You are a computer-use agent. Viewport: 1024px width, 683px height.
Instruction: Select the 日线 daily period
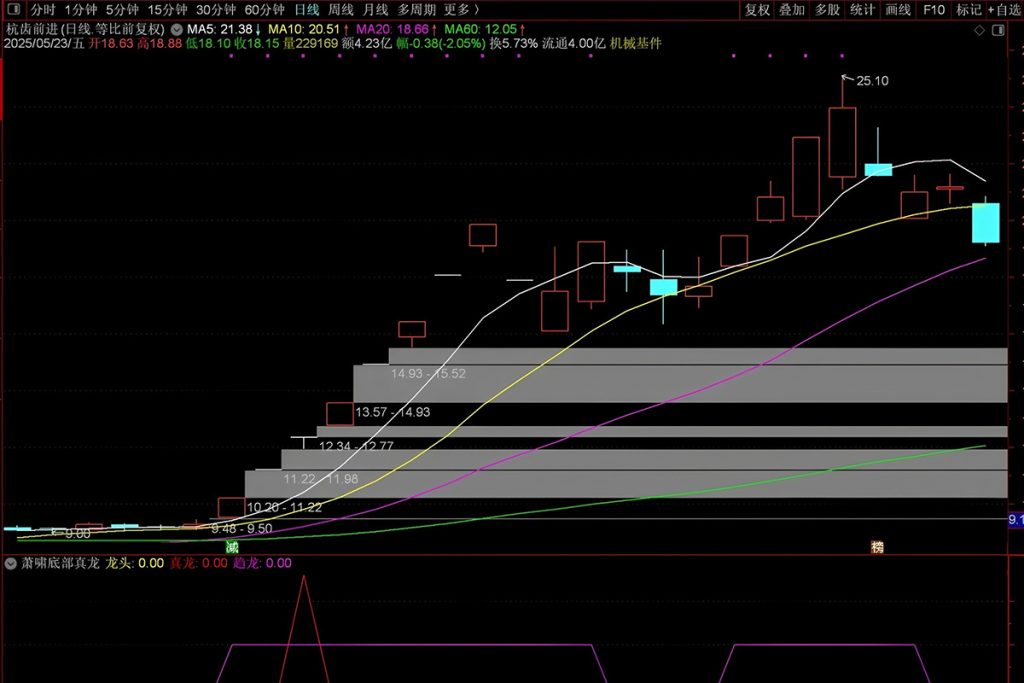[307, 10]
